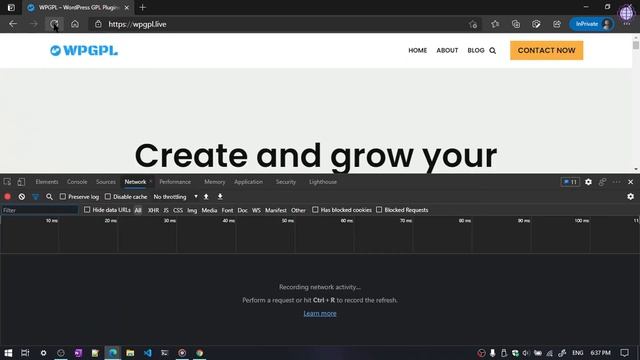Open File Explorer from taskbar
The height and width of the screenshot is (360, 640).
coord(130,353)
